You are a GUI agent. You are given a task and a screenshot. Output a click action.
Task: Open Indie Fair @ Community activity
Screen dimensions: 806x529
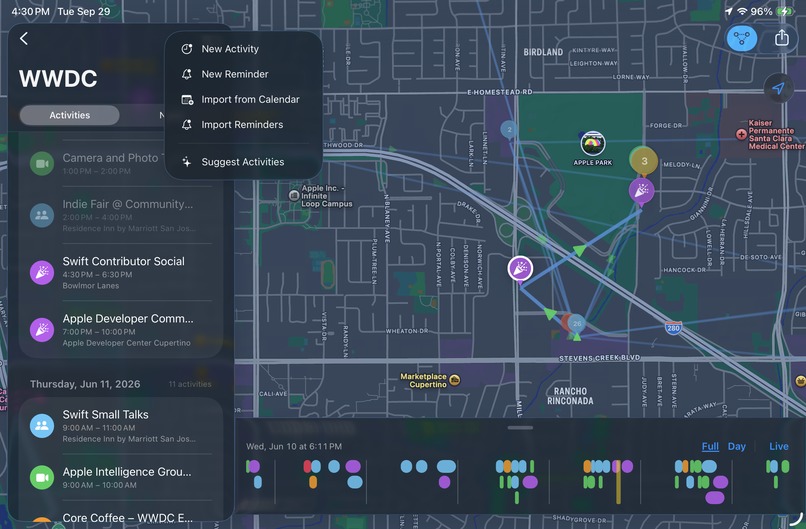tap(120, 215)
